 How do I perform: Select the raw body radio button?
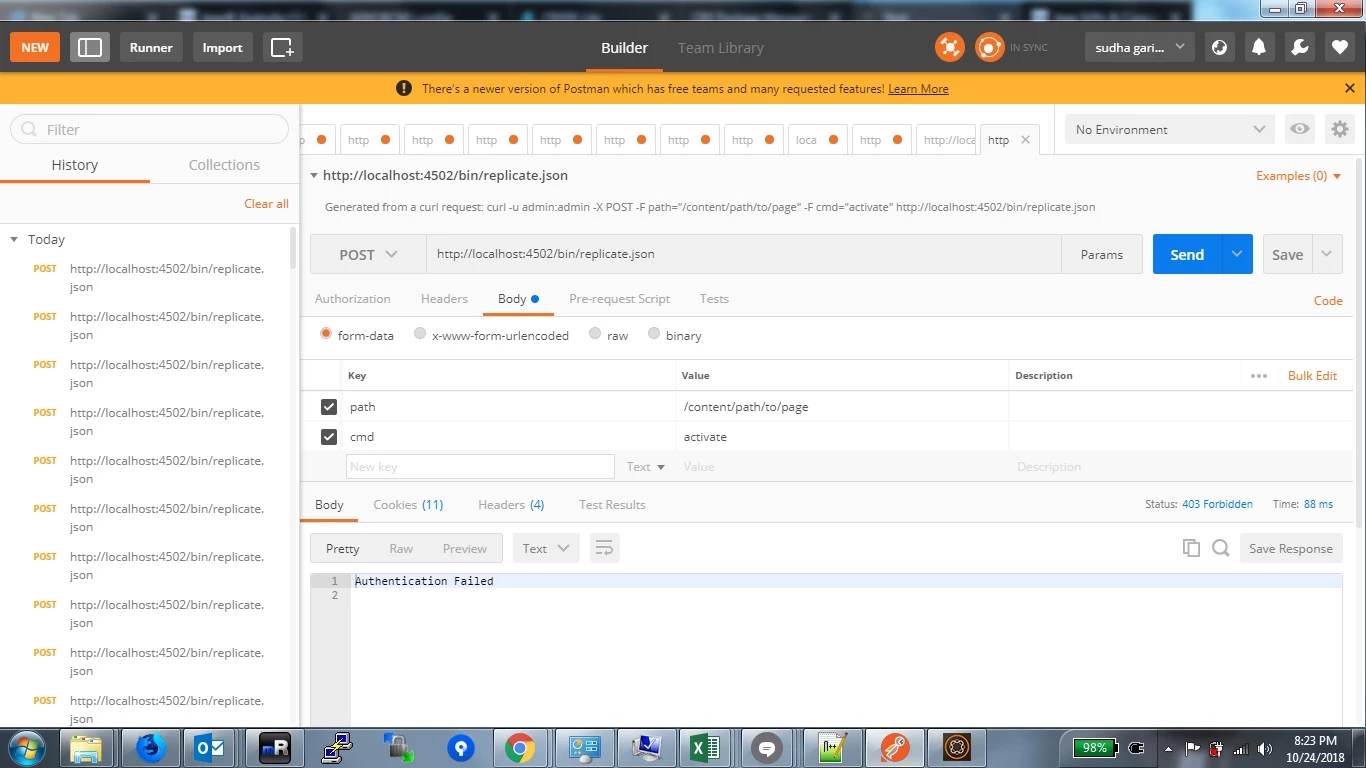pyautogui.click(x=595, y=334)
